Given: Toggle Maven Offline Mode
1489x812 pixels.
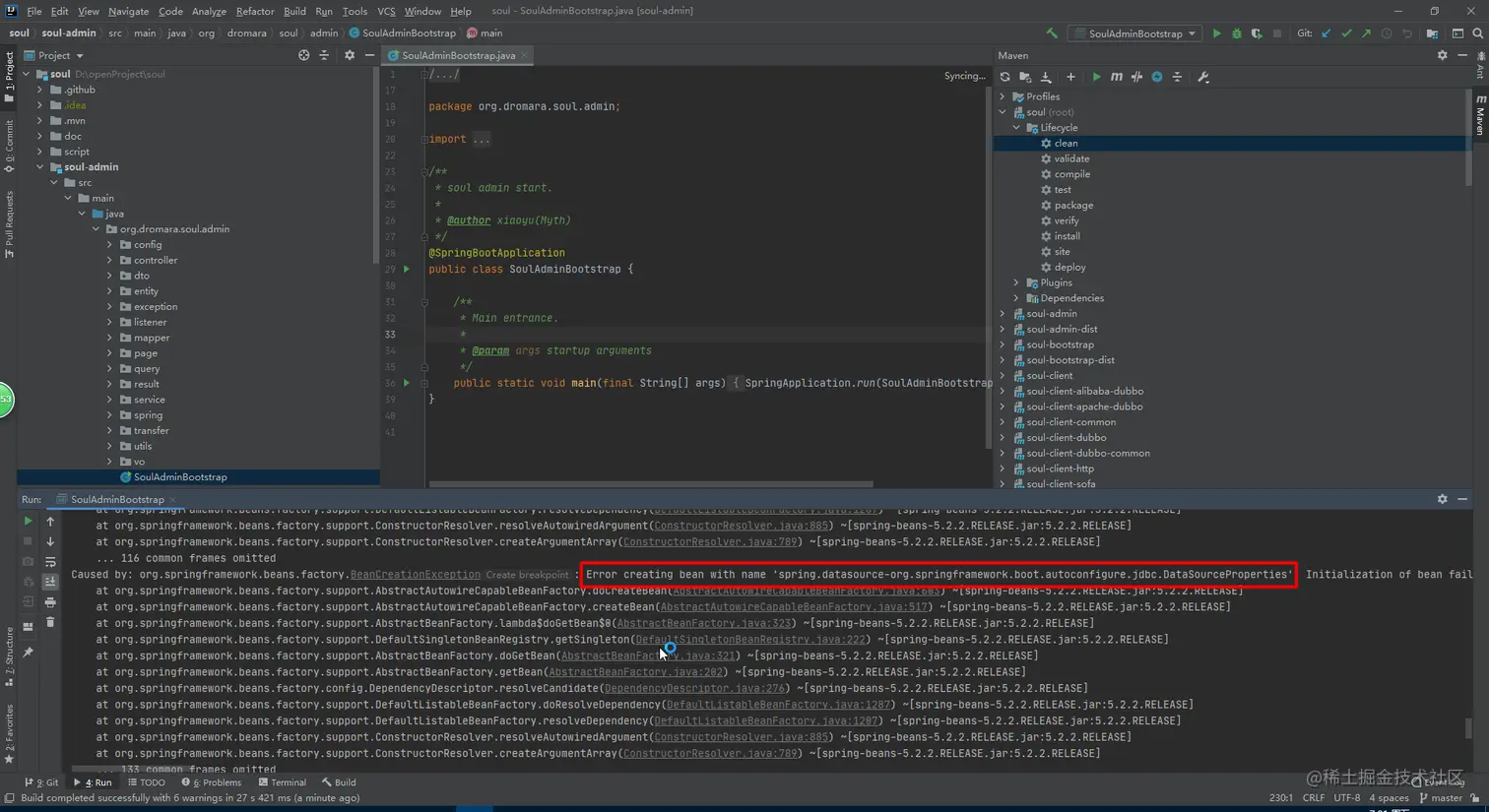Looking at the screenshot, I should point(1136,77).
